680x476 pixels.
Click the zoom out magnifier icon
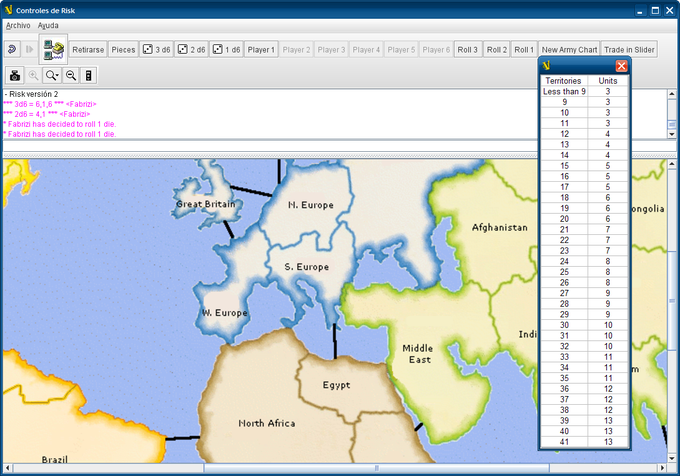[71, 75]
